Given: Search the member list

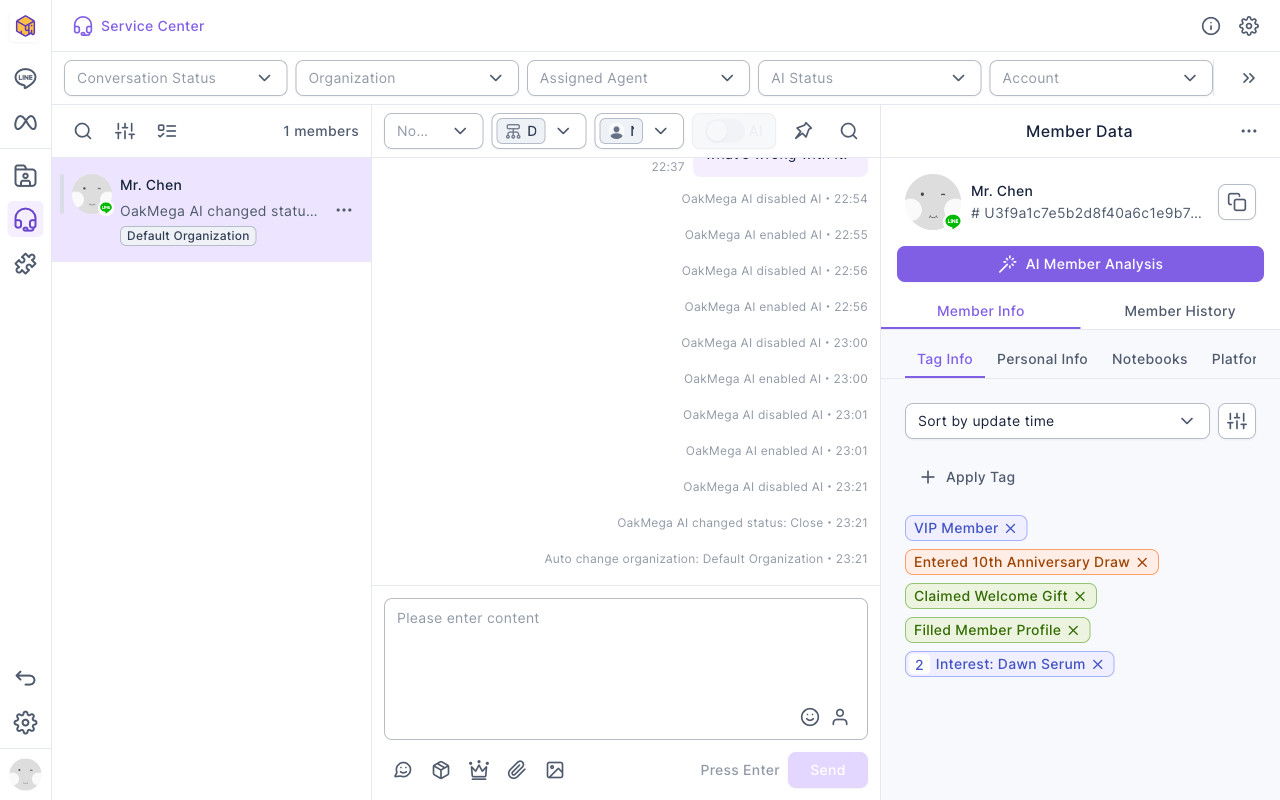Looking at the screenshot, I should [83, 131].
